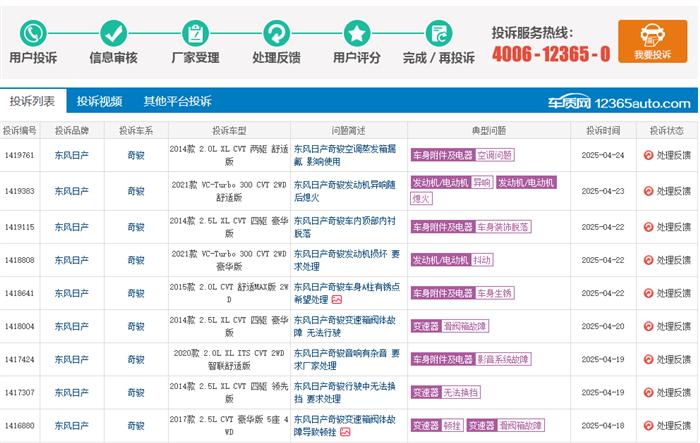Click status icon for complaint 1417424
Viewport: 700px width, 443px height.
pyautogui.click(x=648, y=359)
